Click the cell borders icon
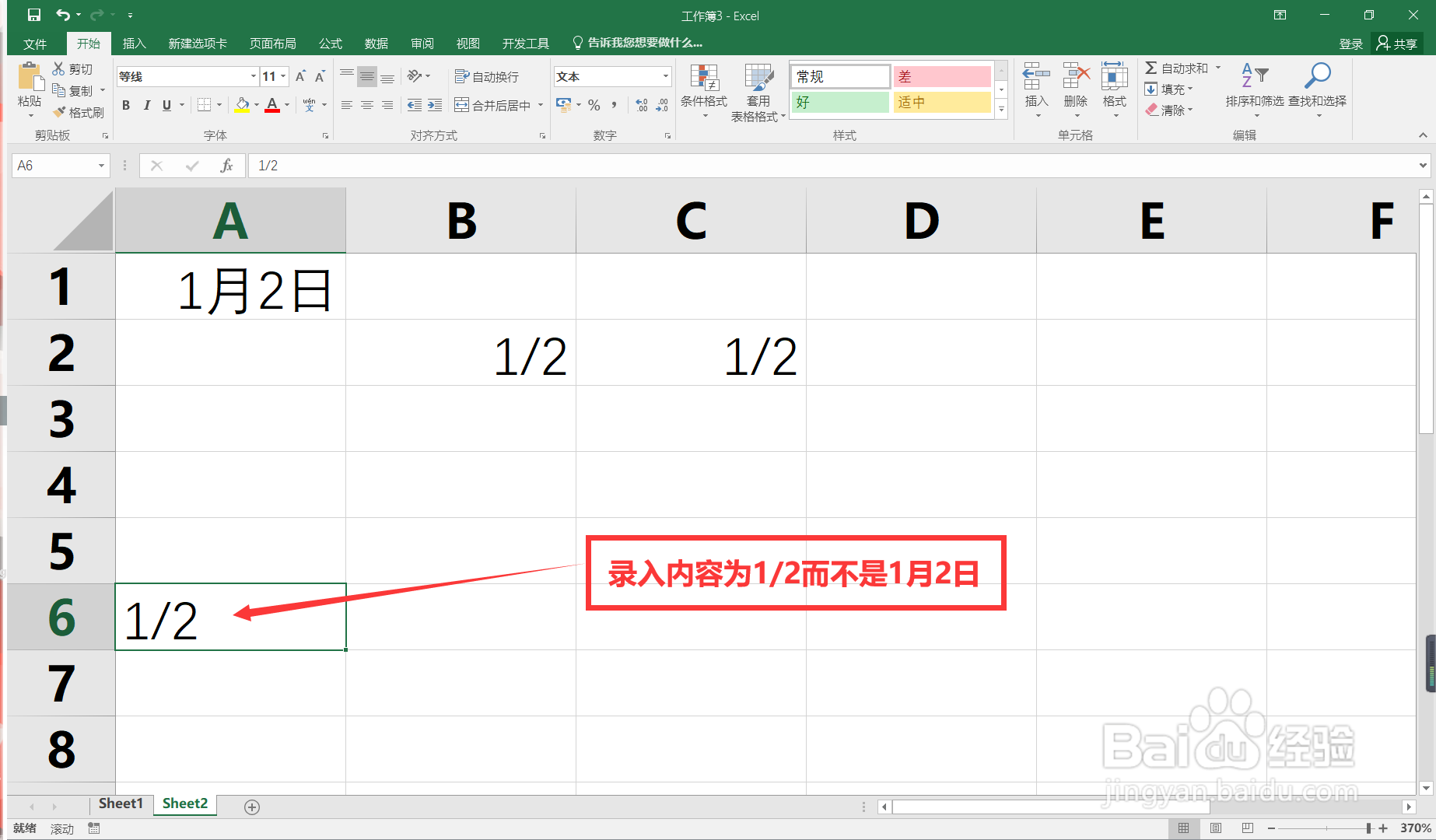This screenshot has height=840, width=1436. [x=204, y=105]
